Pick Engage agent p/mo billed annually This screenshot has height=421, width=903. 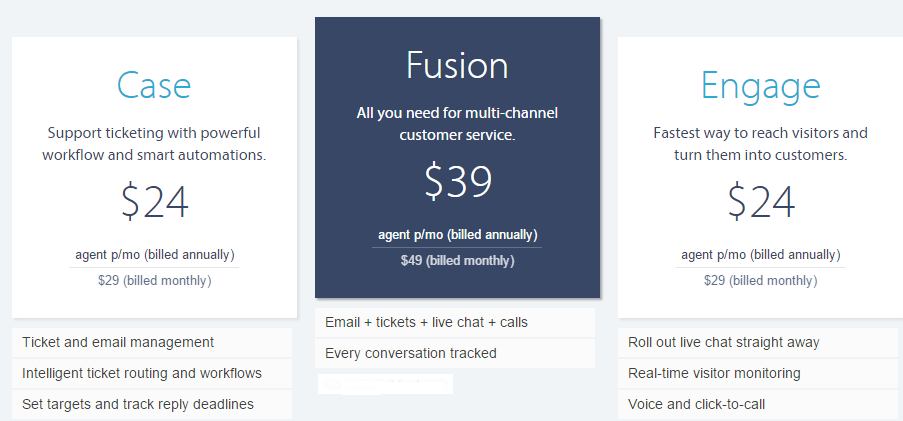click(x=760, y=255)
